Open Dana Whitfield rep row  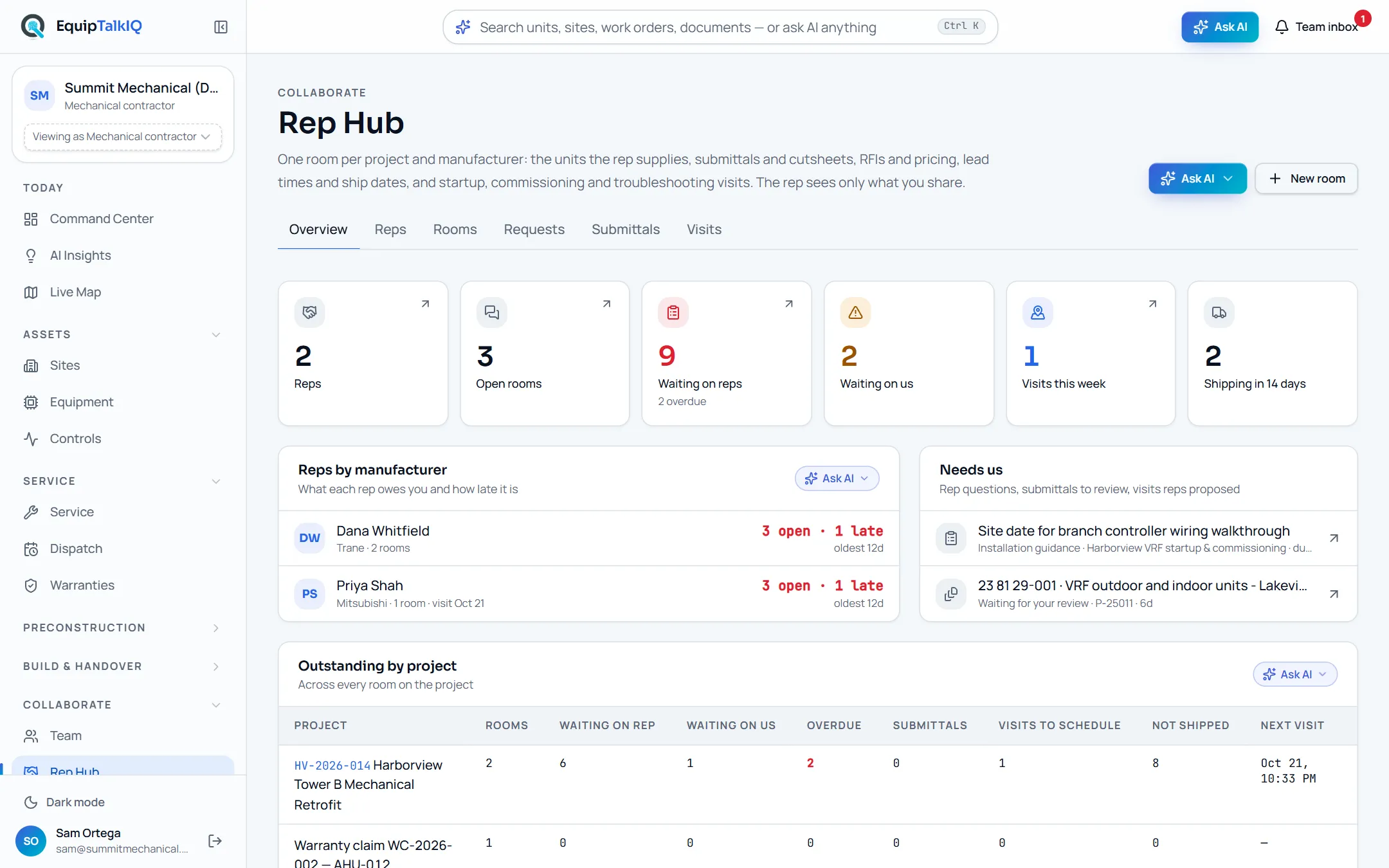click(x=588, y=538)
